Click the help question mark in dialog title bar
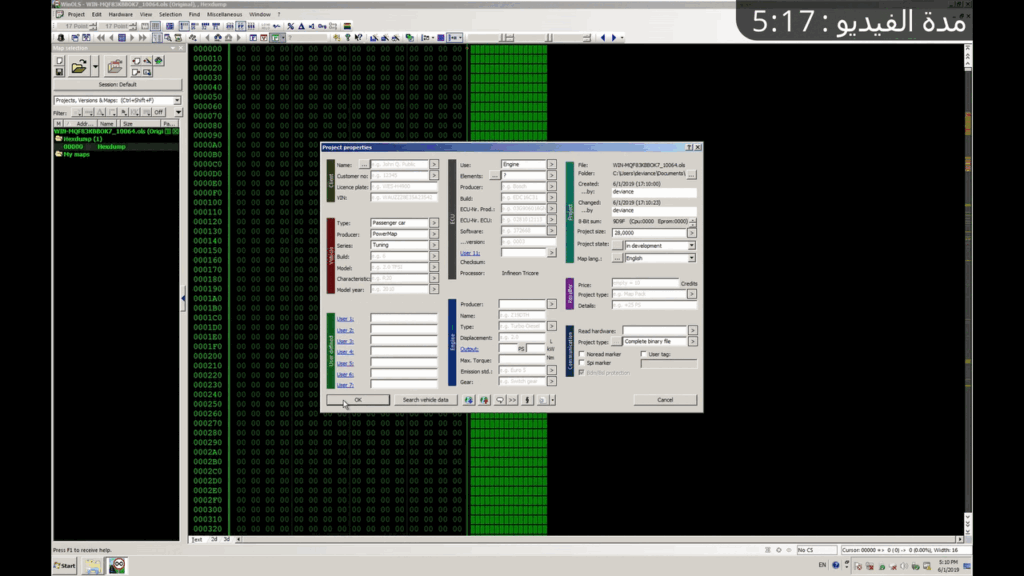The image size is (1024, 576). point(688,147)
